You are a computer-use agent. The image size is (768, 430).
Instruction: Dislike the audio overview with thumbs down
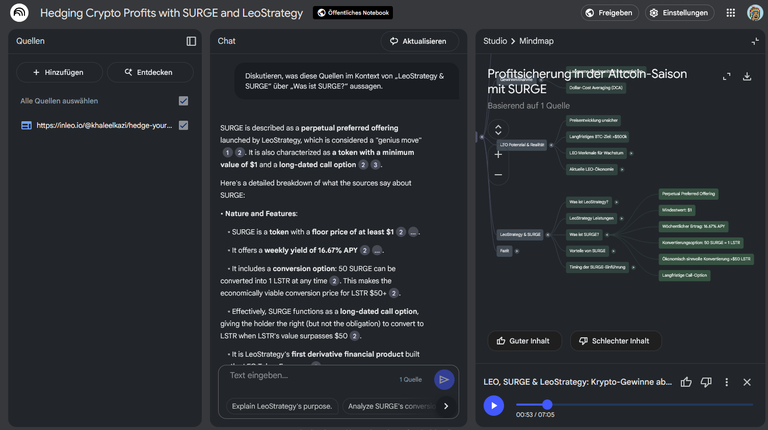click(x=706, y=382)
